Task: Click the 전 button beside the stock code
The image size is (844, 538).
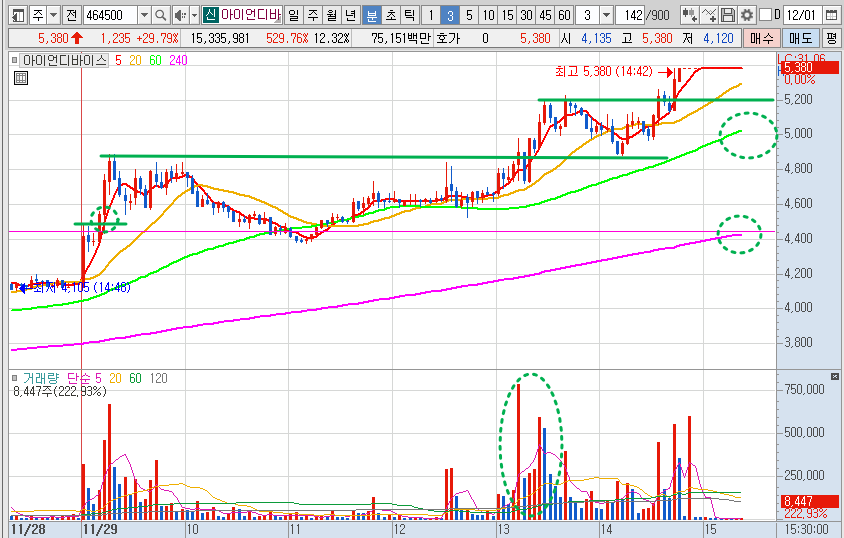Action: 72,15
